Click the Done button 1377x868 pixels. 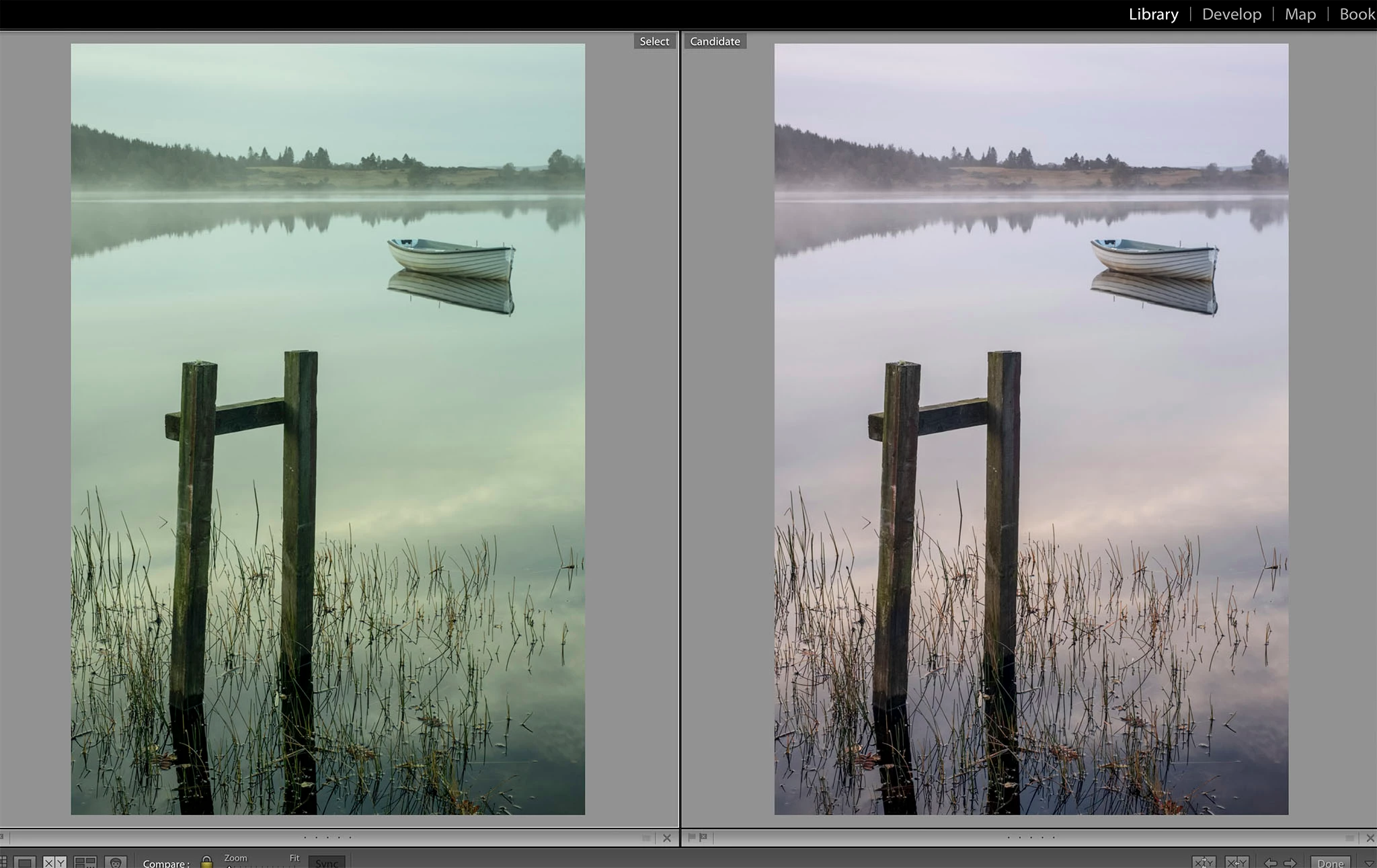[x=1330, y=863]
